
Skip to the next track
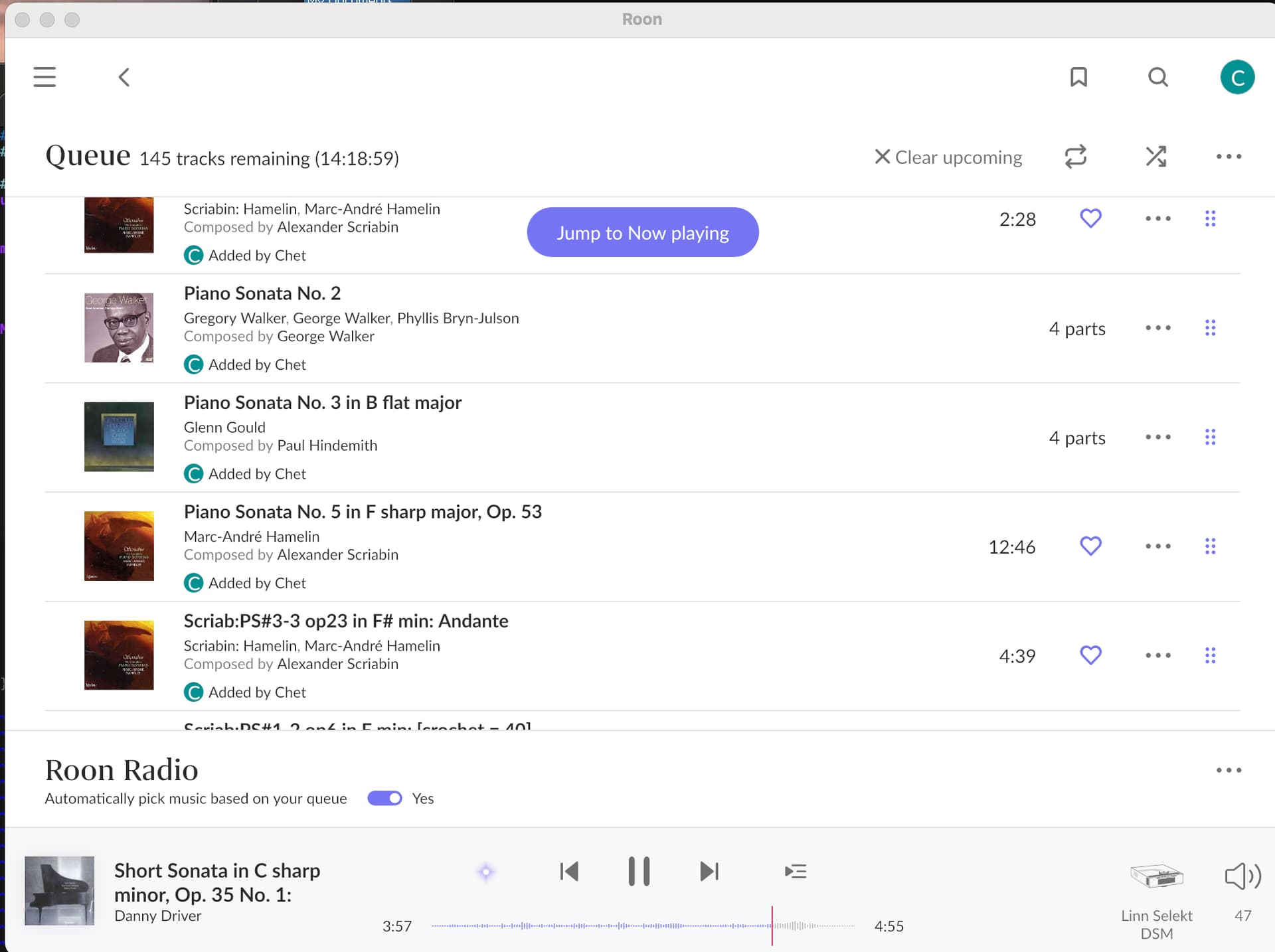point(709,872)
